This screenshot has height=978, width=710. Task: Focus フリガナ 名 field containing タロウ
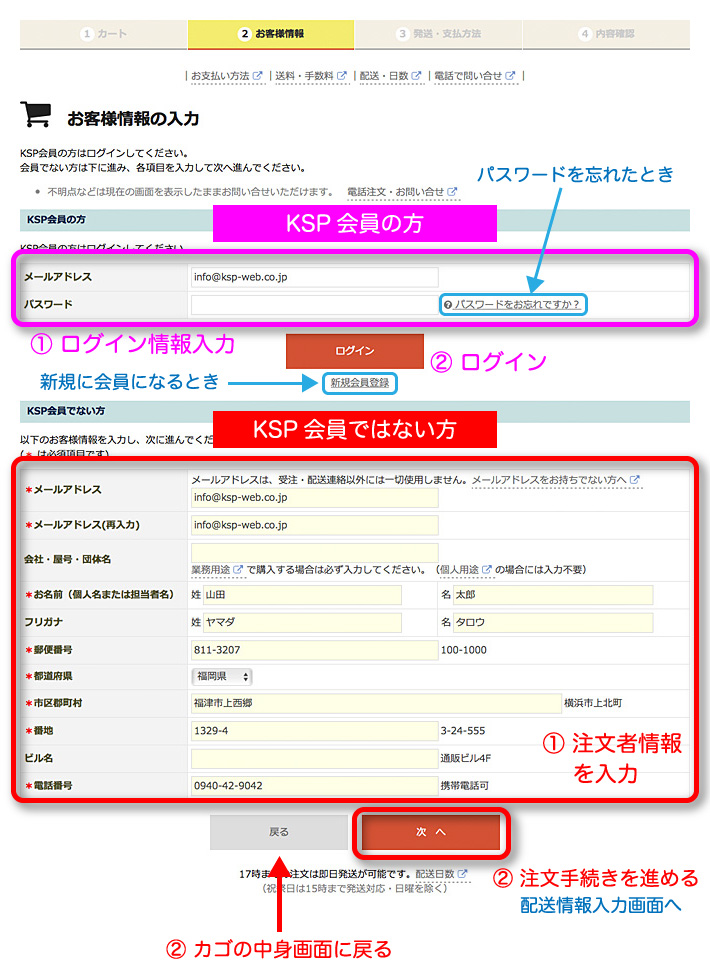click(553, 622)
